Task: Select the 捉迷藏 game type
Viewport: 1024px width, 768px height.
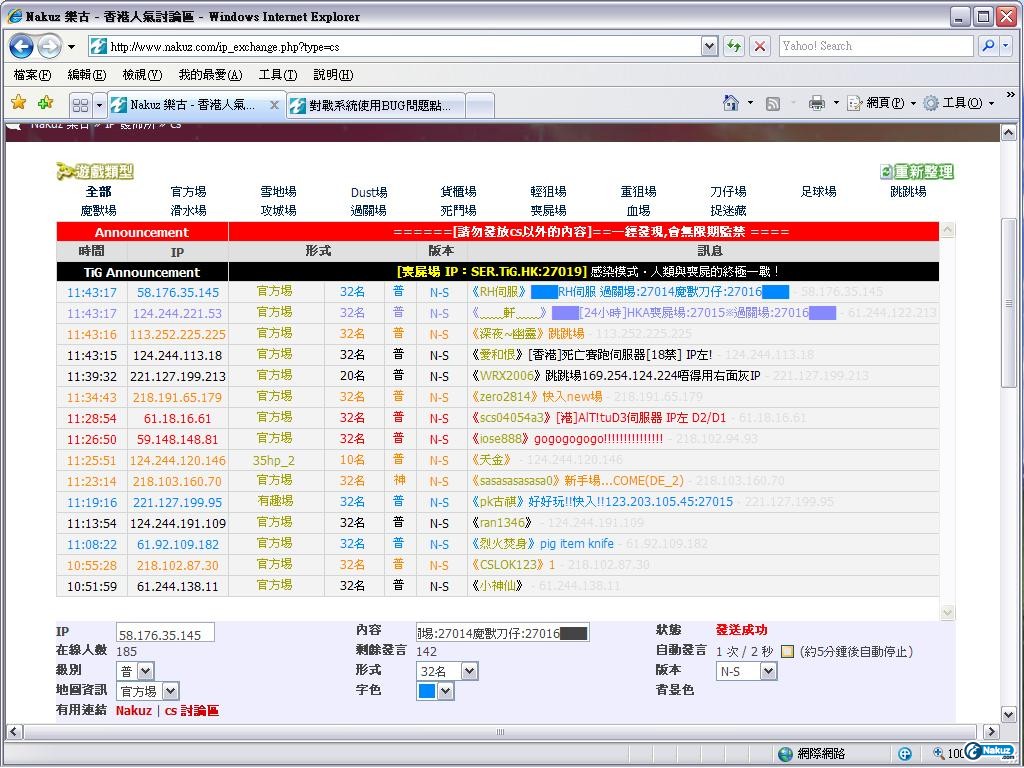Action: pos(728,210)
